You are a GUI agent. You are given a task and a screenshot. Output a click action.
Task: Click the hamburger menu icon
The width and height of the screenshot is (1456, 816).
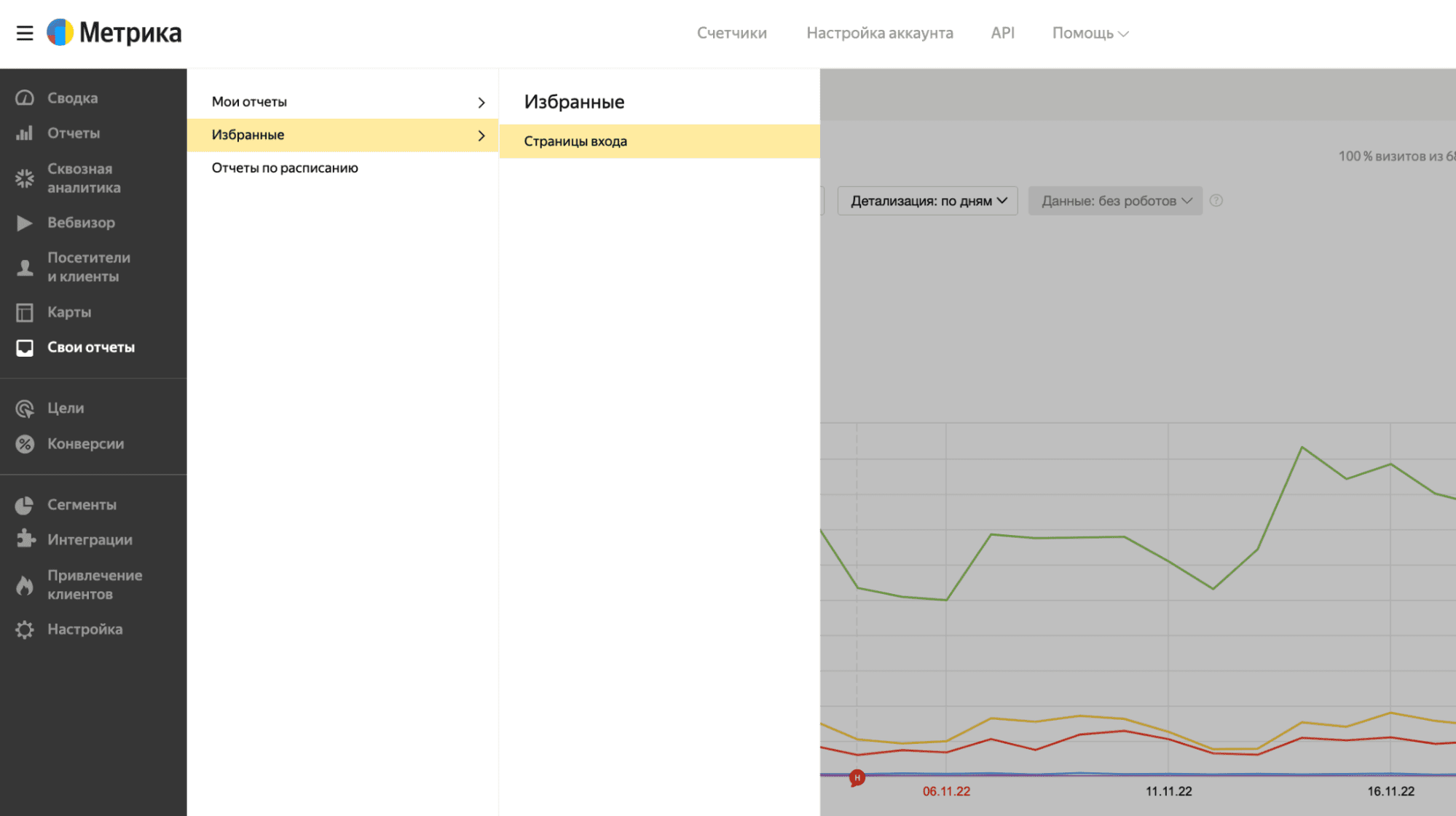pos(25,33)
